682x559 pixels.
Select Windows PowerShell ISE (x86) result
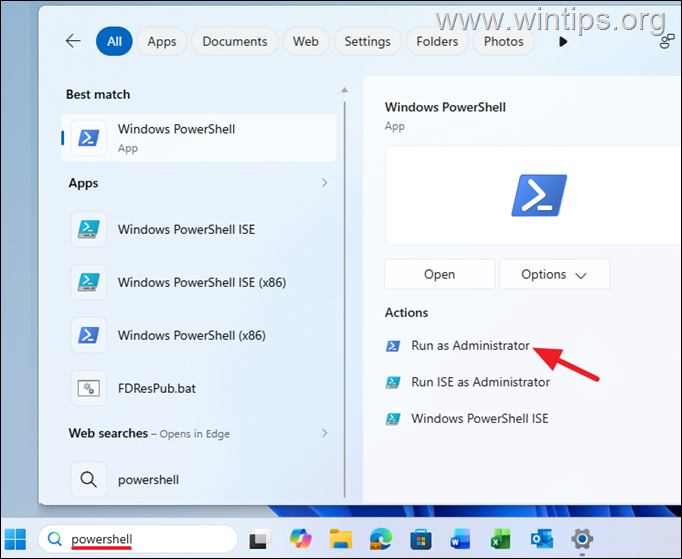pyautogui.click(x=199, y=282)
